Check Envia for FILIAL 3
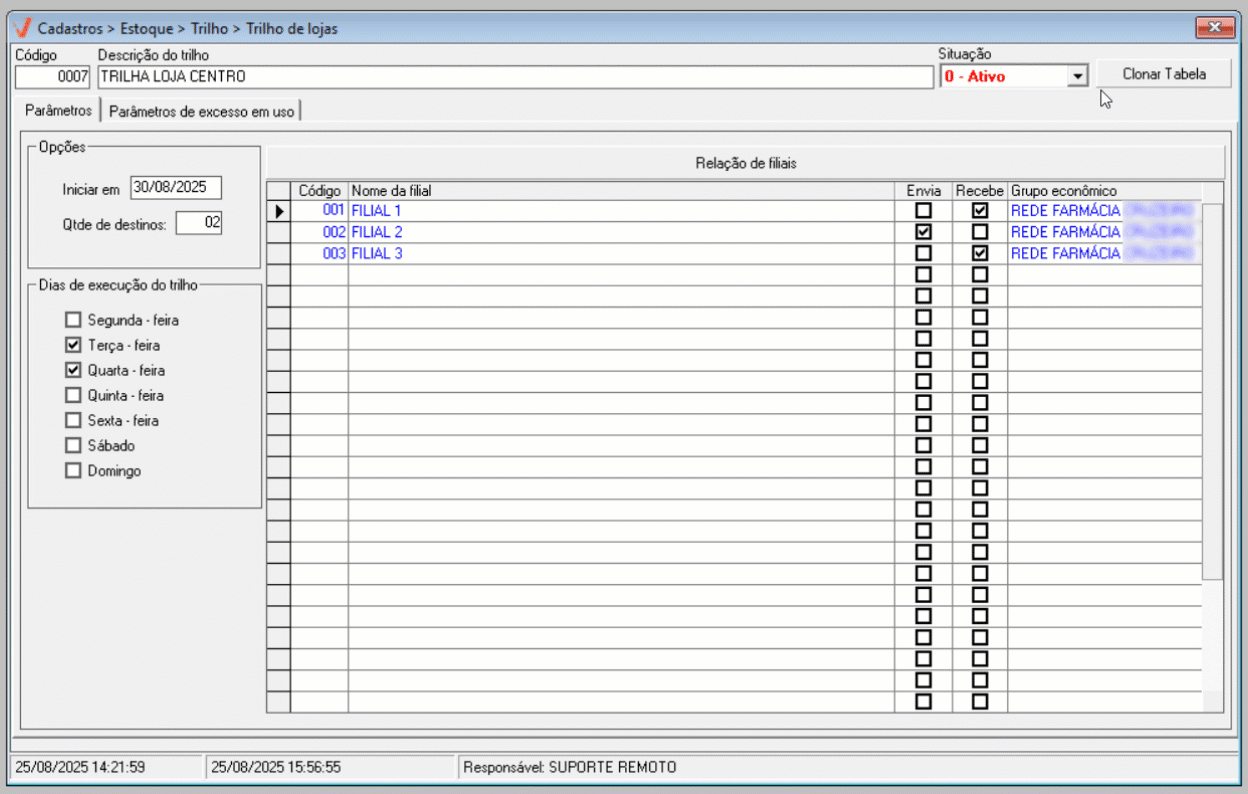Viewport: 1248px width, 794px height. pyautogui.click(x=923, y=254)
